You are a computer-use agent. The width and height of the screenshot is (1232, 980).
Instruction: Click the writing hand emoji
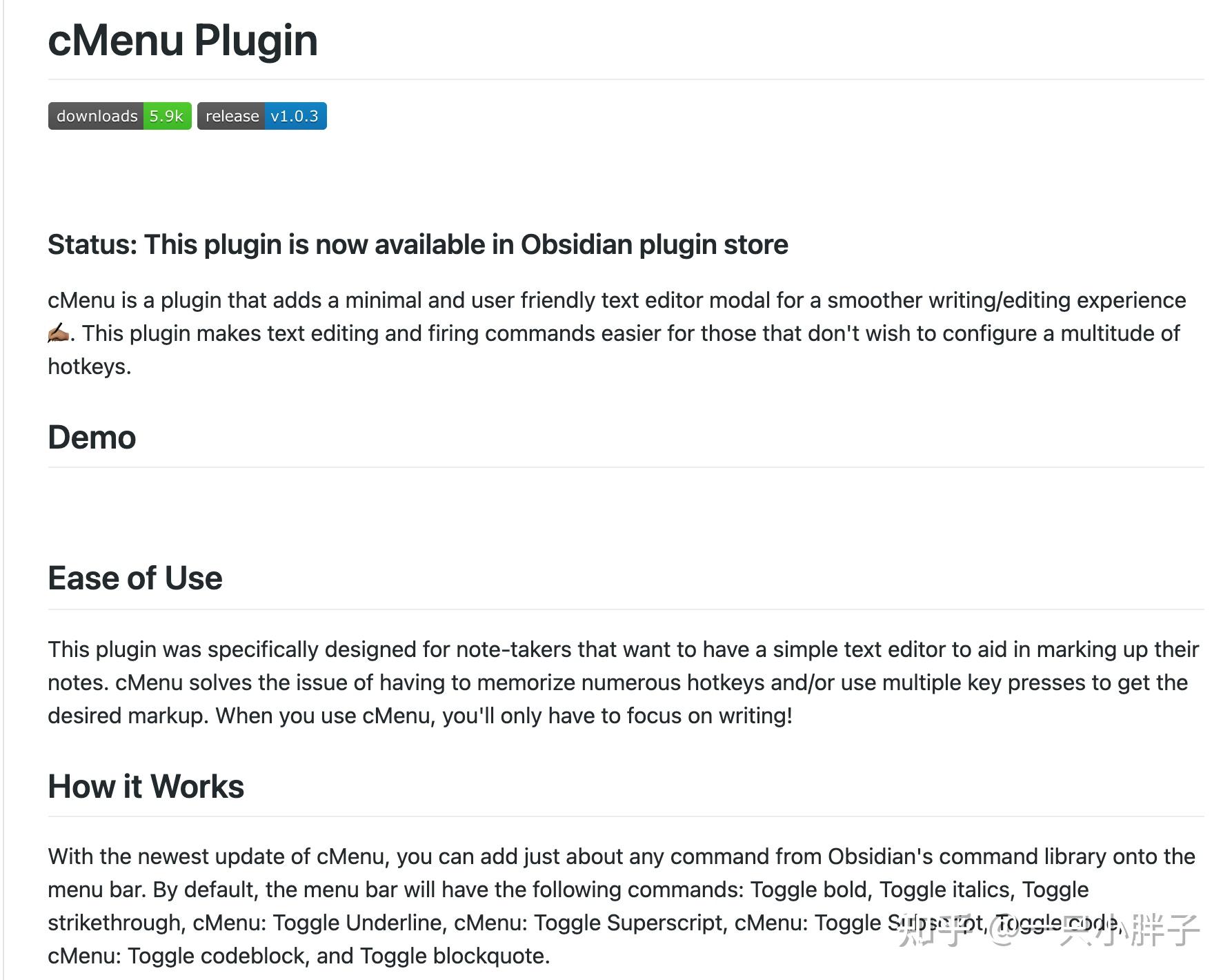click(59, 333)
